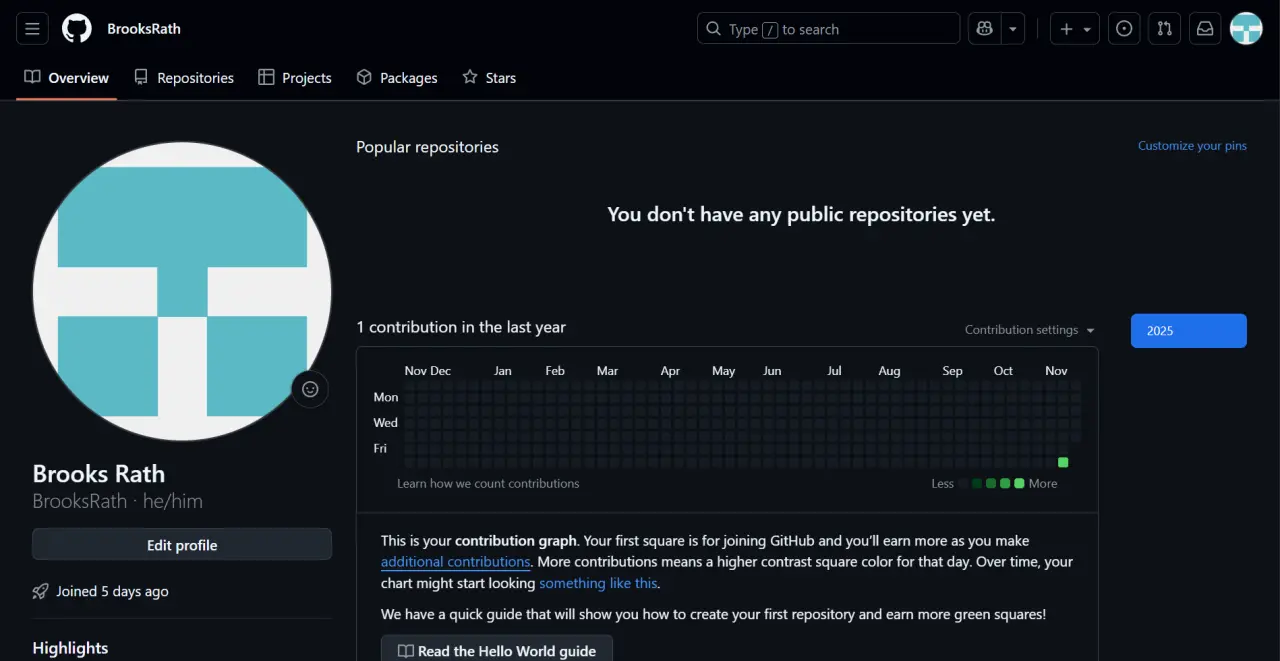Screen dimensions: 1280x661
Task: Click the smiley set status icon
Action: 310,389
